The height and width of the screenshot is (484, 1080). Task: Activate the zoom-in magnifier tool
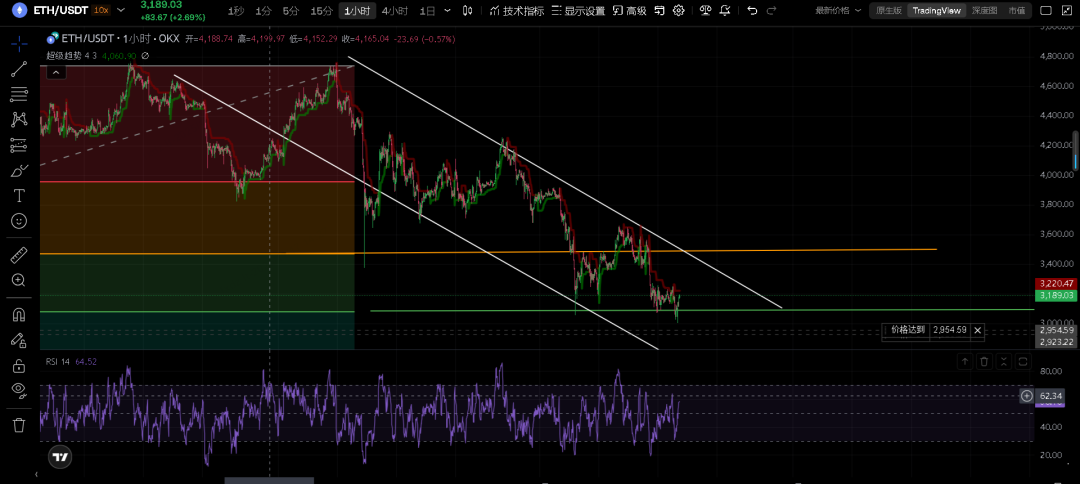(x=18, y=281)
